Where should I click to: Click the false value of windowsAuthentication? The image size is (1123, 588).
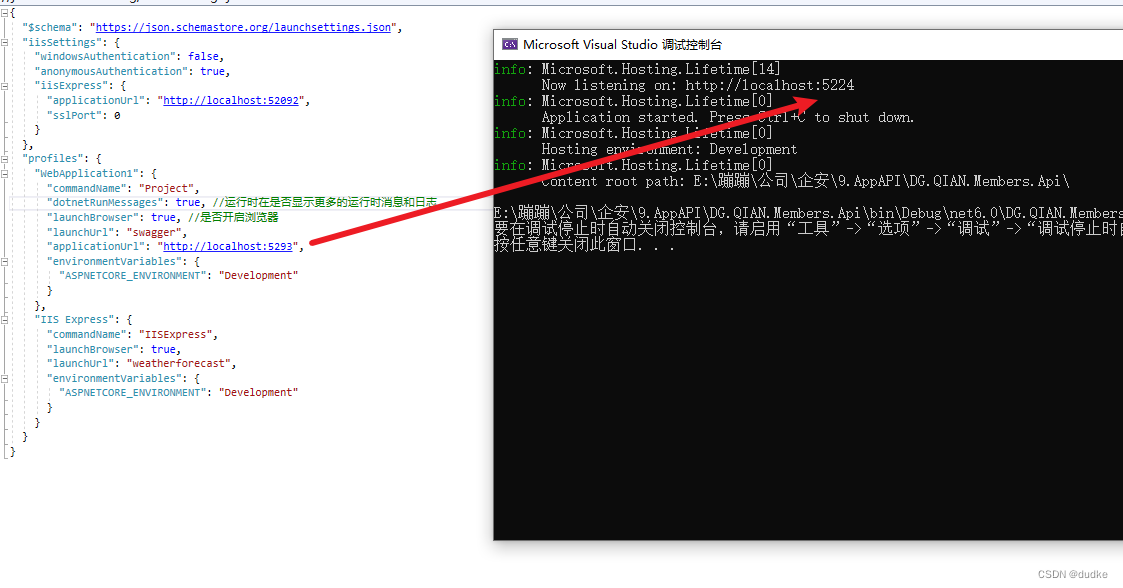click(203, 57)
